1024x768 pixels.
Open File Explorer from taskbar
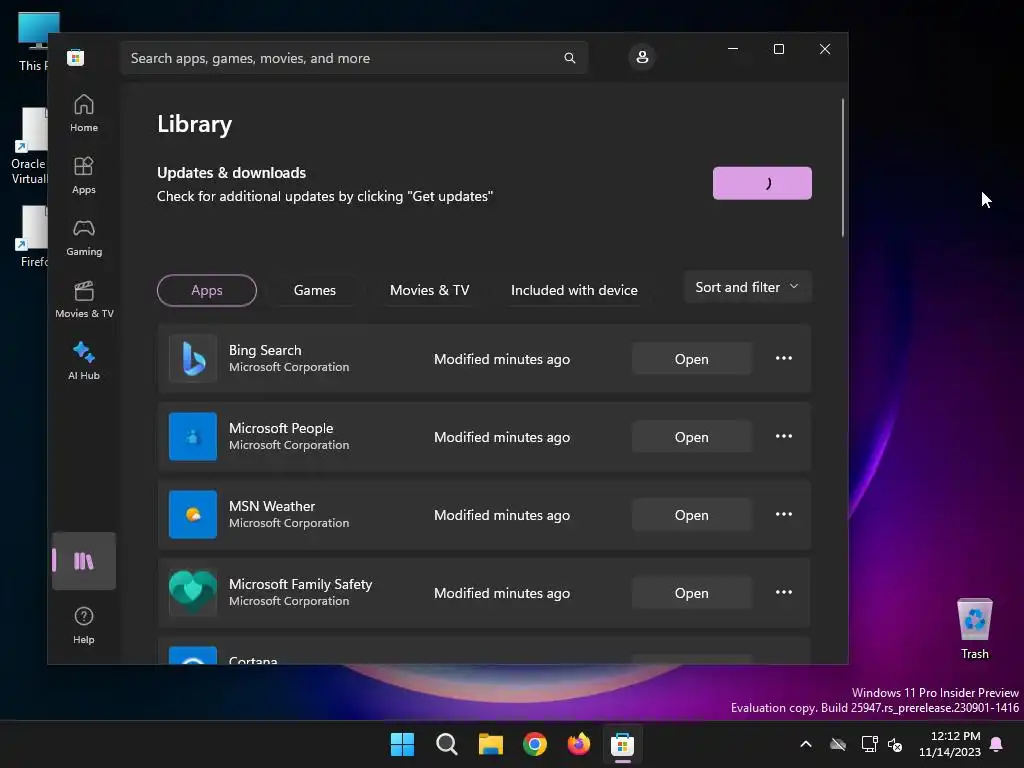click(x=490, y=744)
